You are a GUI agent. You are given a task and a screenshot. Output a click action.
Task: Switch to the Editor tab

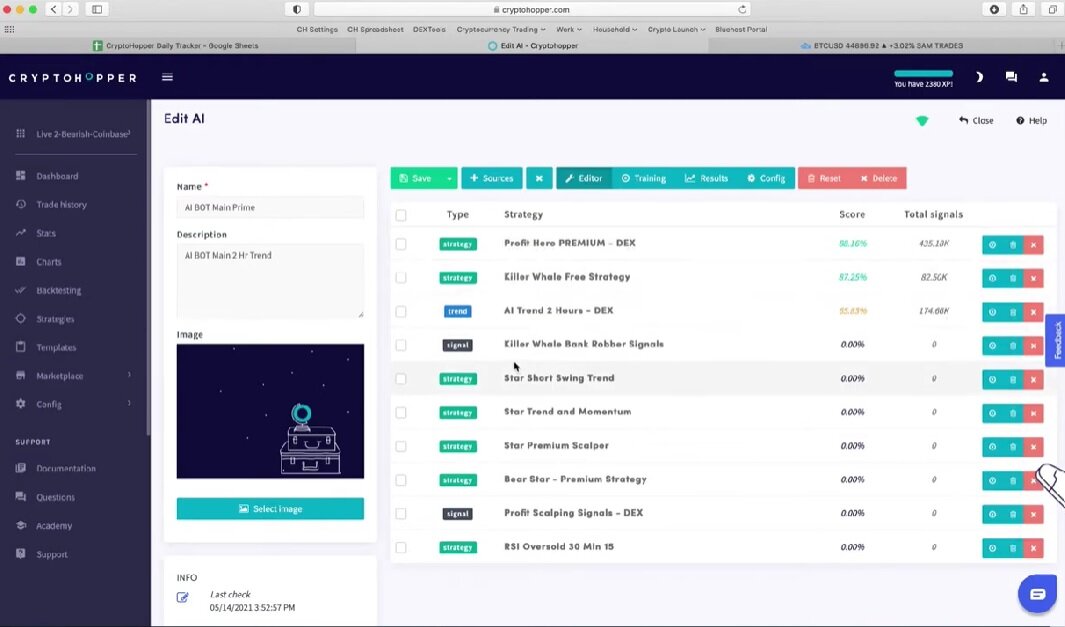(x=583, y=178)
